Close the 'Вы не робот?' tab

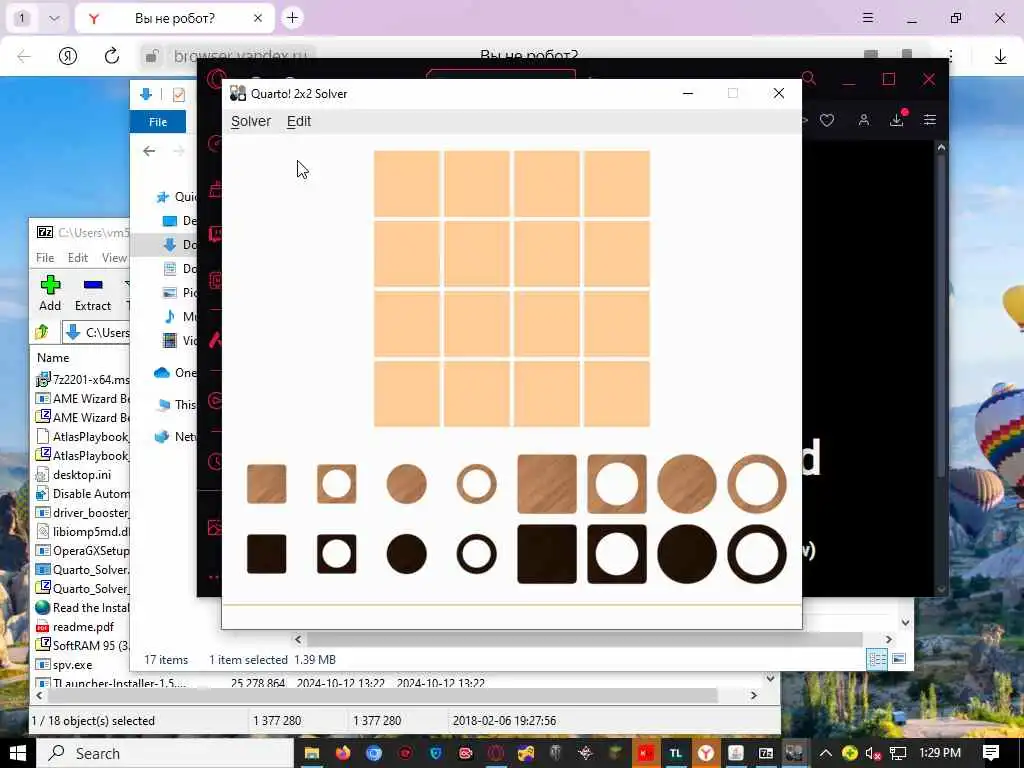(258, 18)
